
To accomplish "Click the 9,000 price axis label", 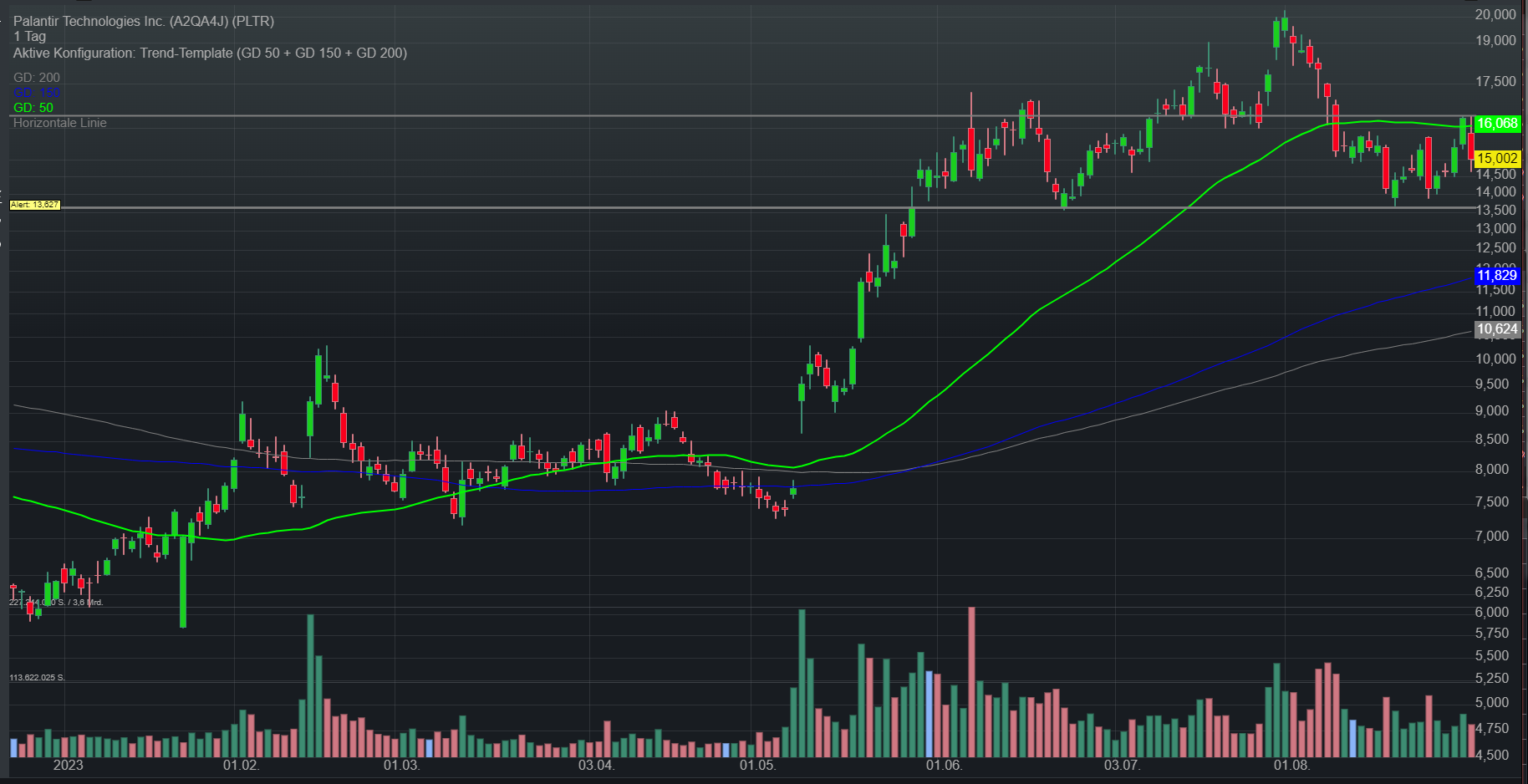I will pyautogui.click(x=1492, y=410).
